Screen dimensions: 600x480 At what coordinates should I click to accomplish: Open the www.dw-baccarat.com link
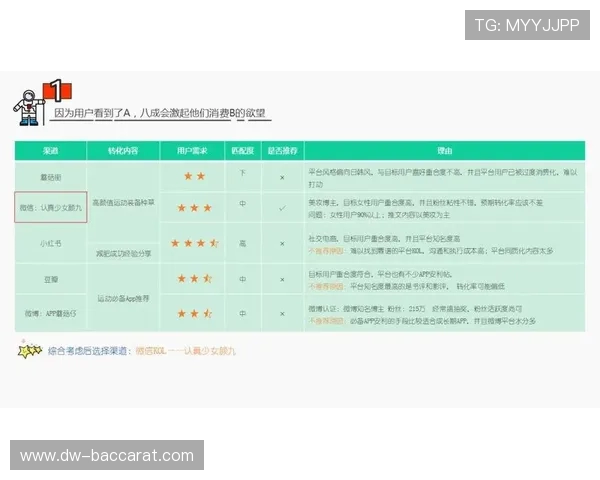click(x=107, y=456)
